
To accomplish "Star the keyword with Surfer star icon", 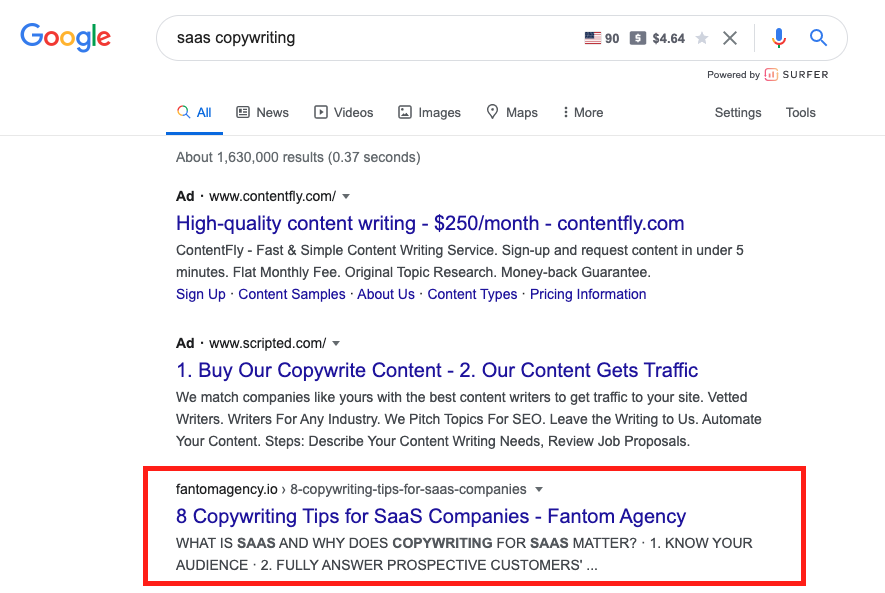I will (702, 38).
